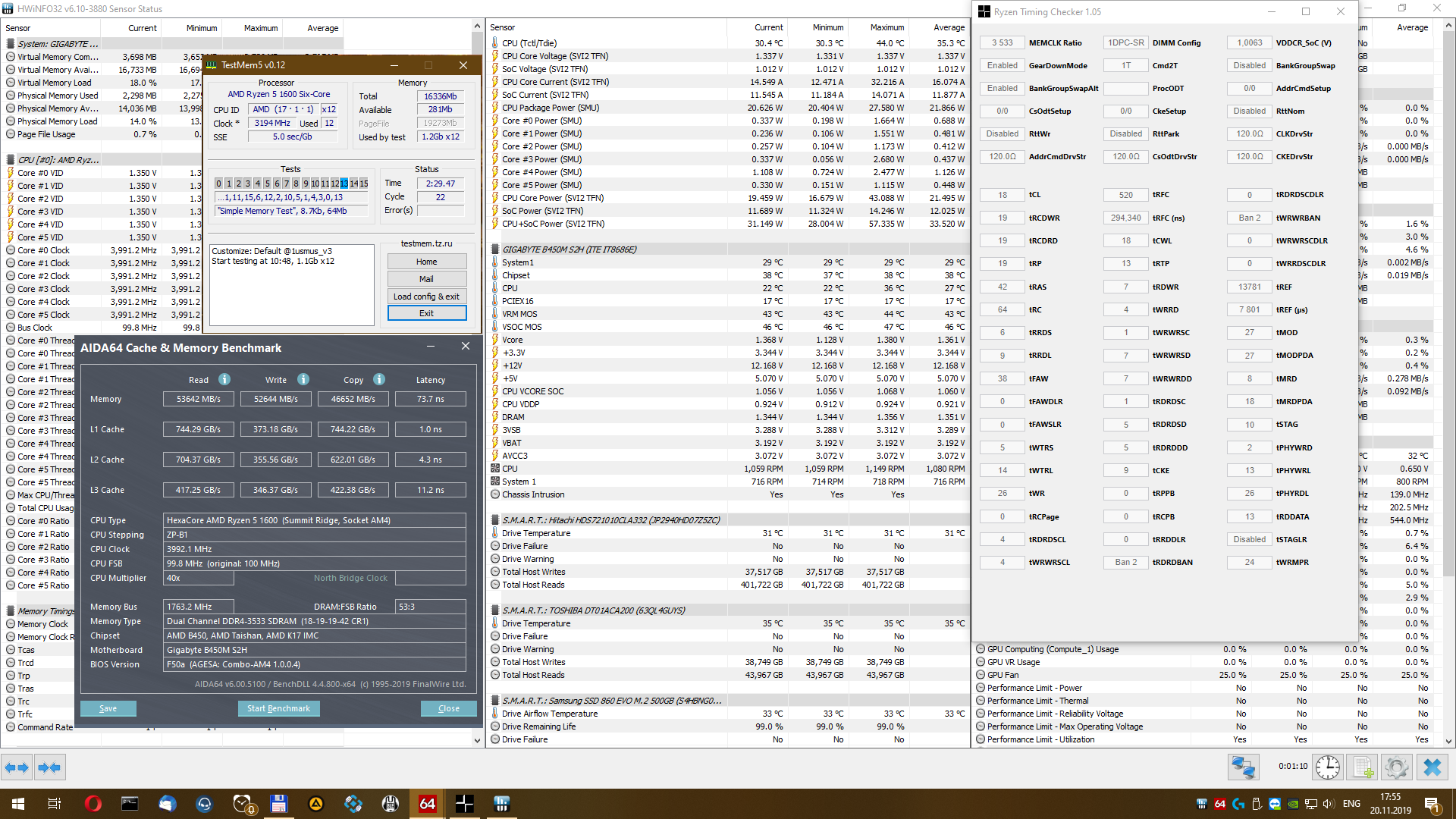Click the left sensor panel scrollbar down arrow
The width and height of the screenshot is (1456, 819).
click(x=477, y=740)
